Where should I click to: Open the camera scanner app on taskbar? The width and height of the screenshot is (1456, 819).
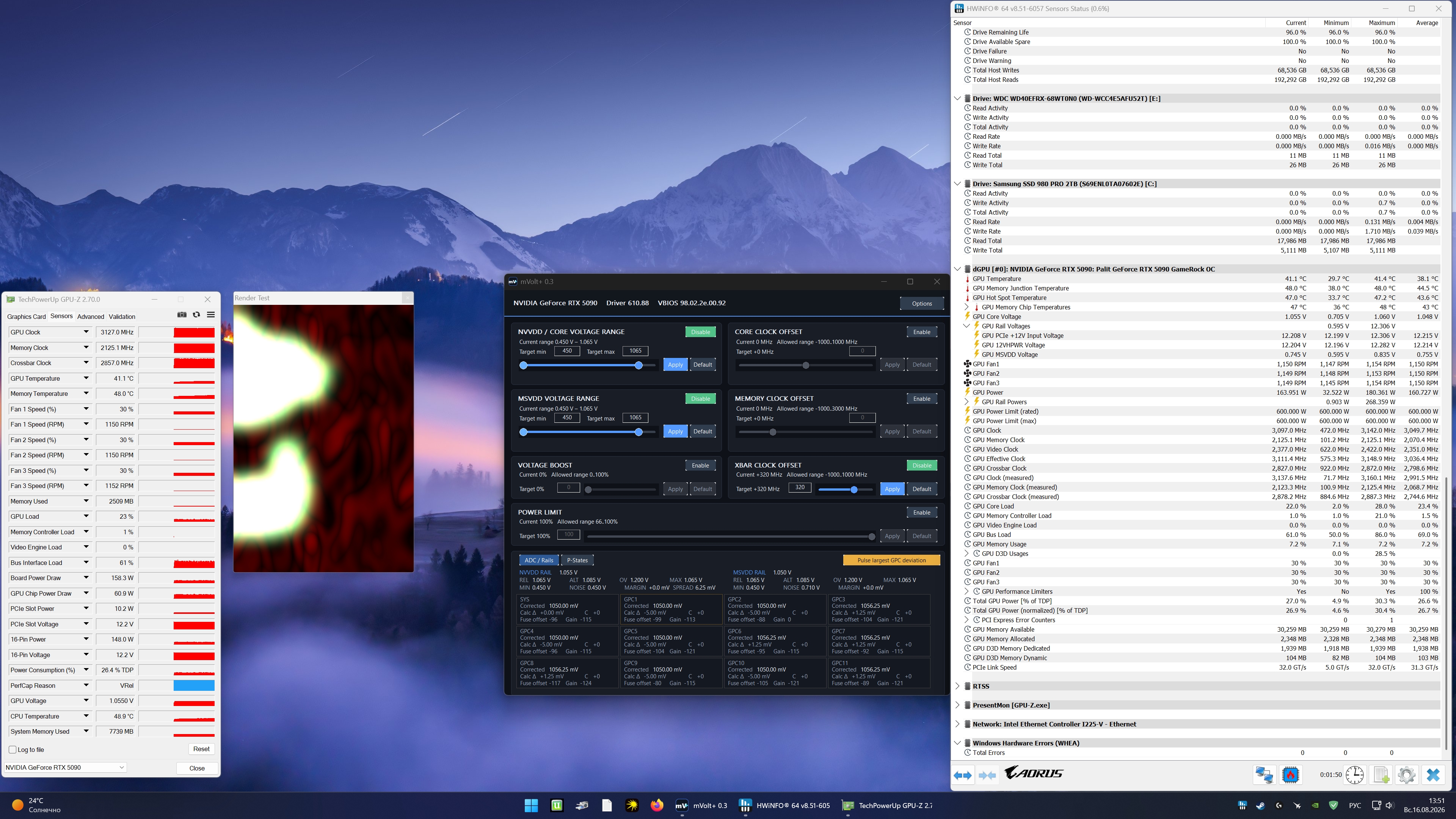[582, 805]
